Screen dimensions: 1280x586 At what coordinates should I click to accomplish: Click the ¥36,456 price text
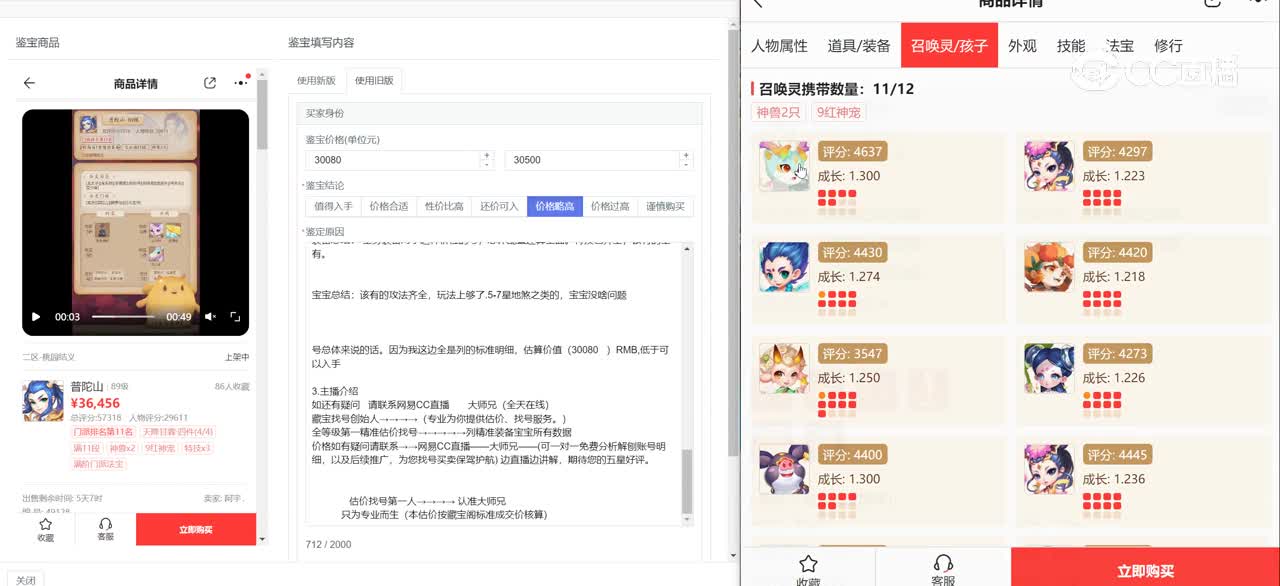pyautogui.click(x=95, y=403)
